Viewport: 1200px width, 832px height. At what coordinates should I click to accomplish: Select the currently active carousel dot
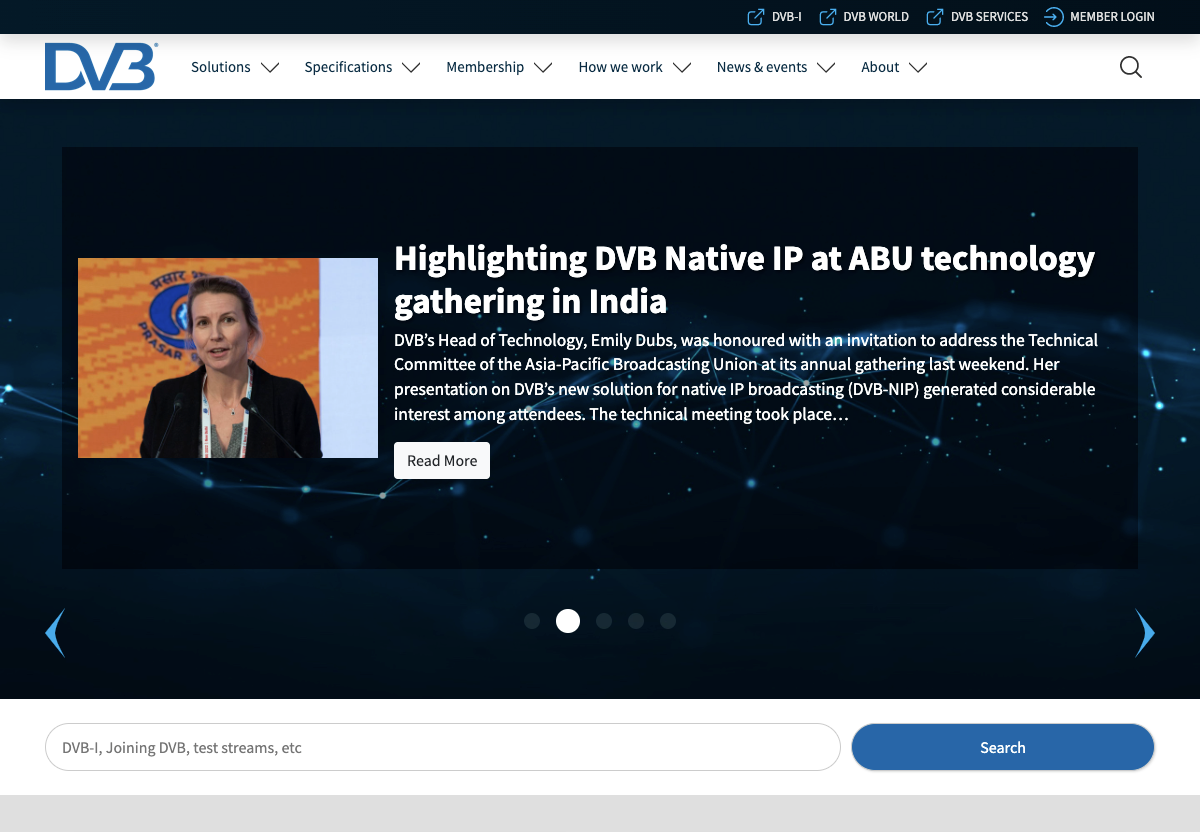pyautogui.click(x=568, y=621)
